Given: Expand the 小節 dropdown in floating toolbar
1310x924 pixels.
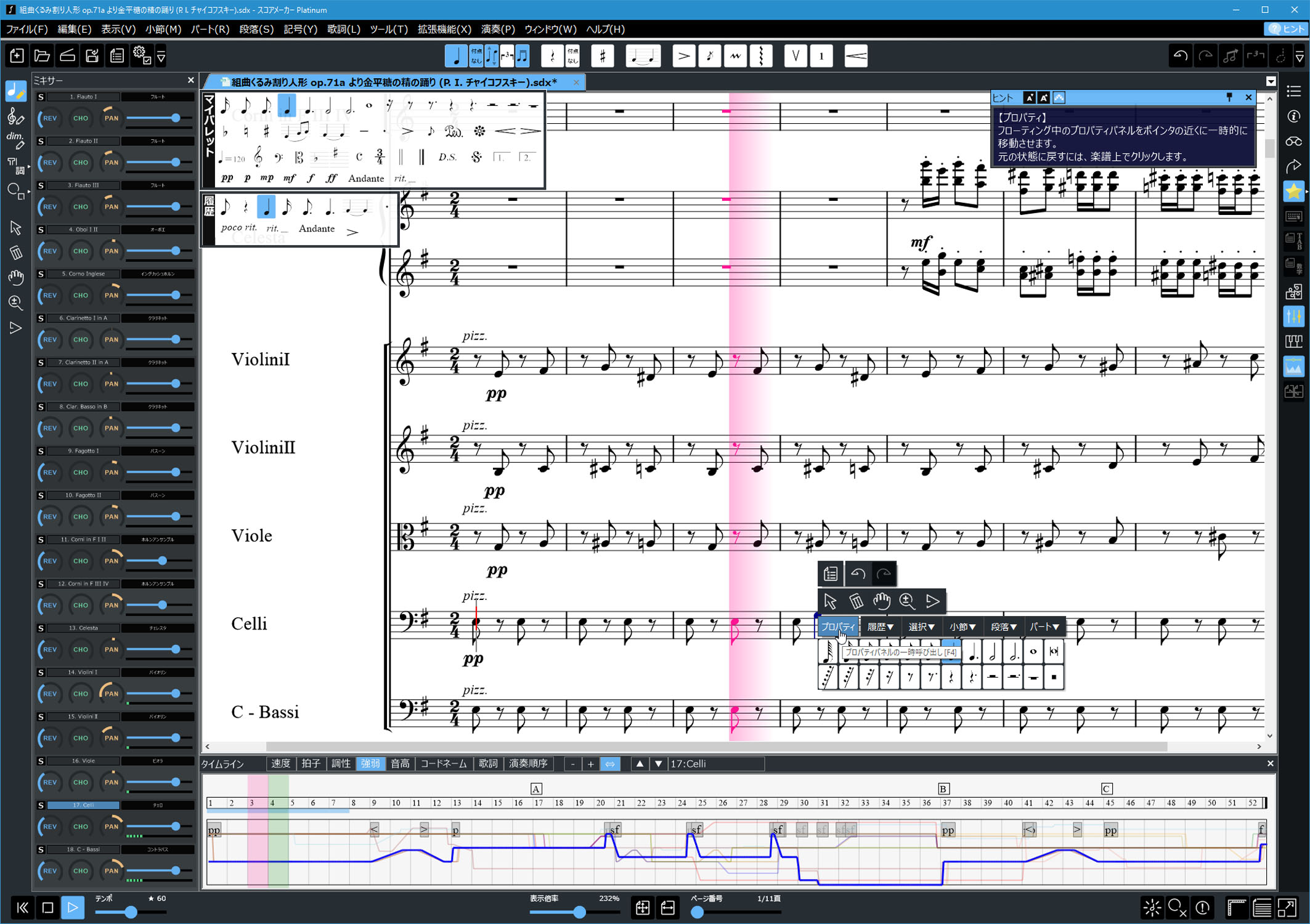Looking at the screenshot, I should [x=962, y=627].
